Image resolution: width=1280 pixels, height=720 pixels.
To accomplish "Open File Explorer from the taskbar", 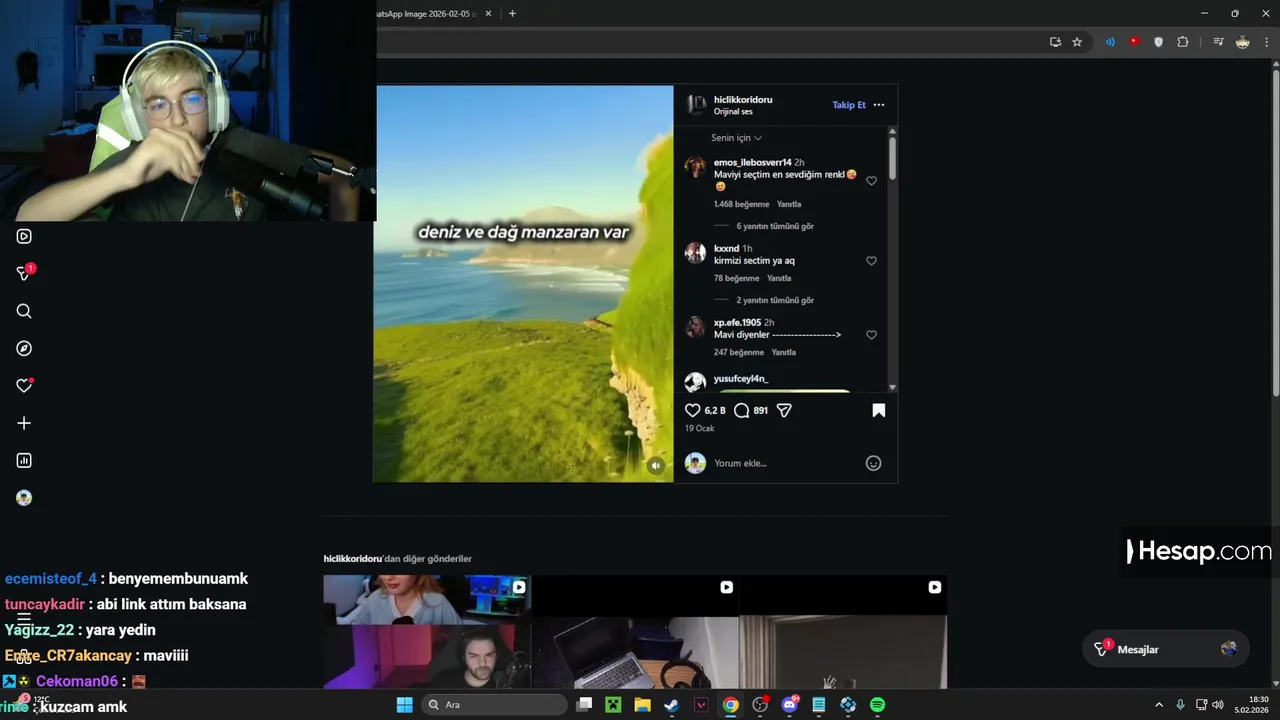I will tap(642, 705).
